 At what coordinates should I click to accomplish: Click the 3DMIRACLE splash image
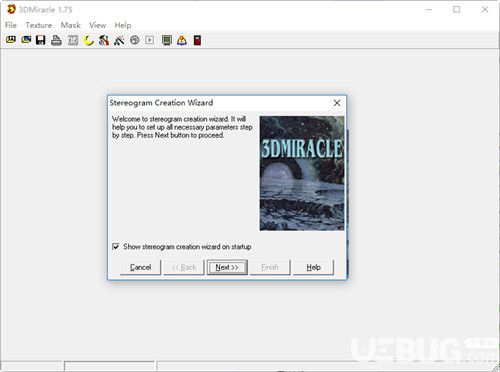(x=302, y=173)
